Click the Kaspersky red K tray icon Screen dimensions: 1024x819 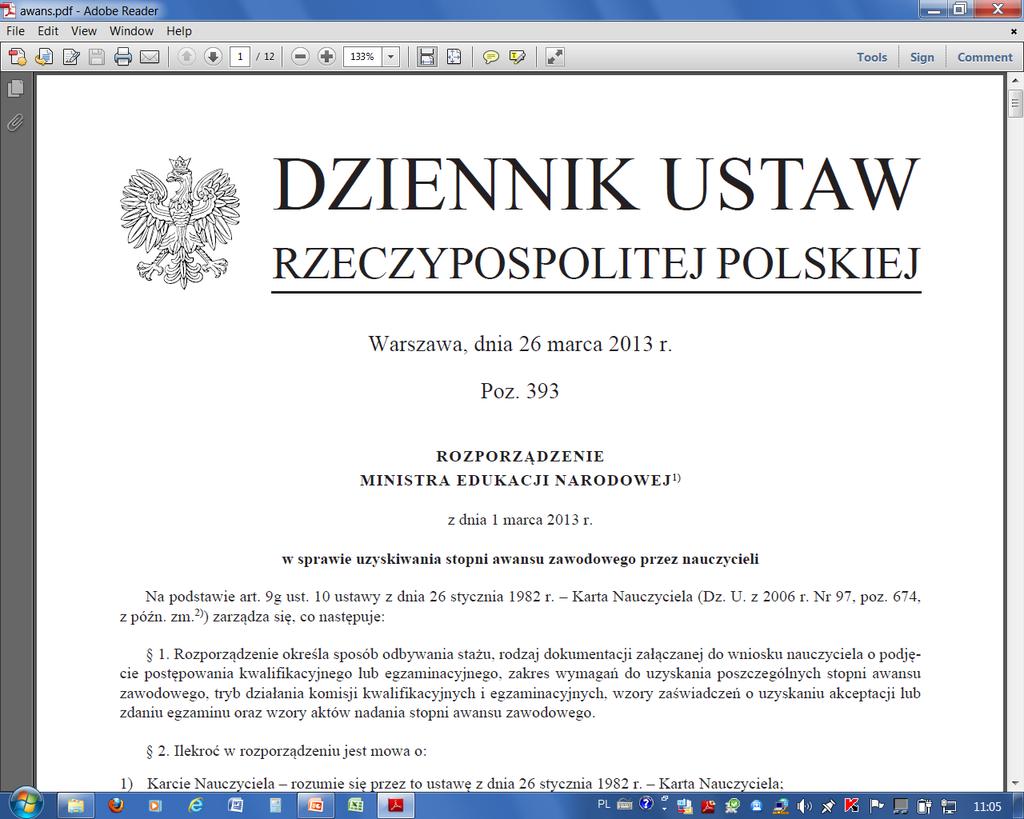click(851, 806)
